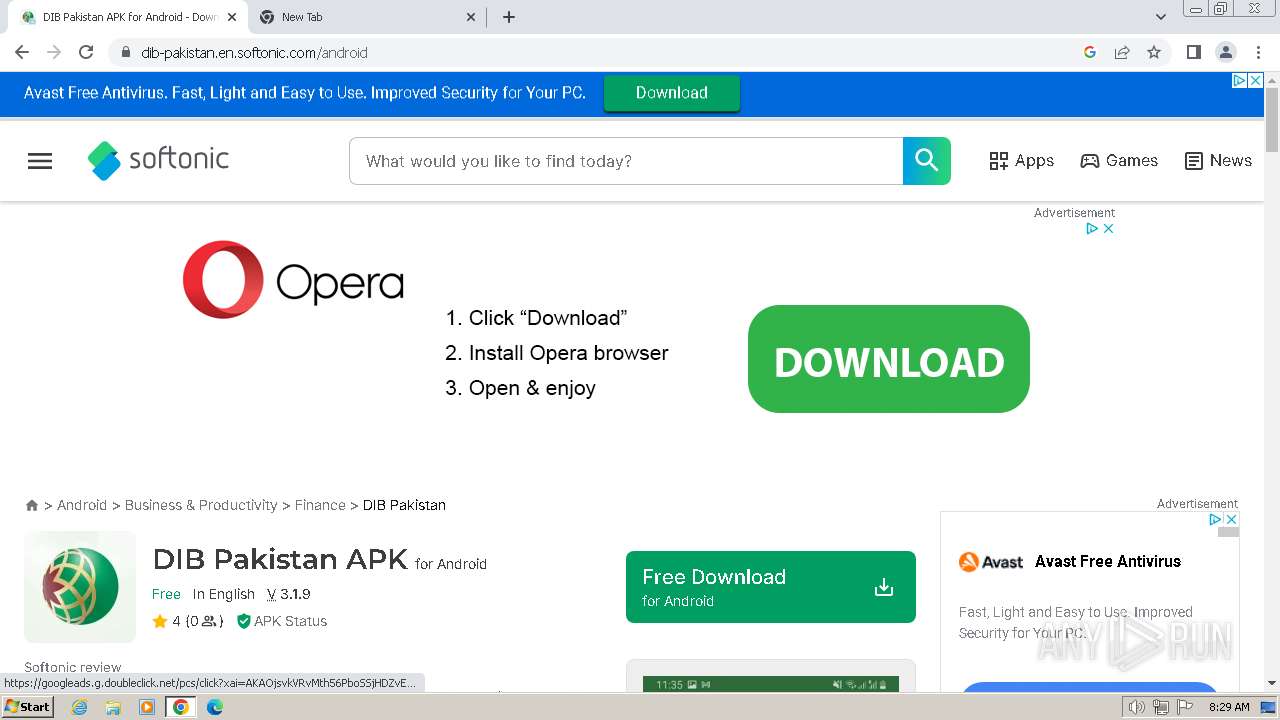Open Chrome profile avatar
1280x720 pixels.
point(1226,53)
